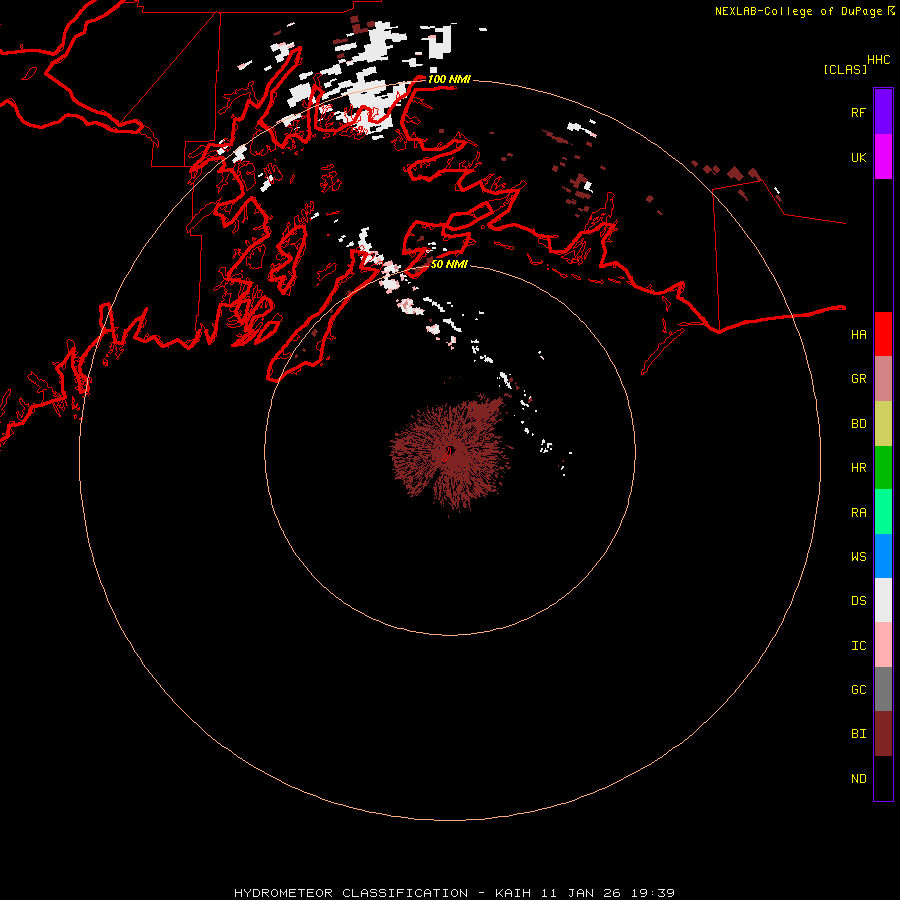
Task: Click the DS legend label
Action: click(858, 601)
